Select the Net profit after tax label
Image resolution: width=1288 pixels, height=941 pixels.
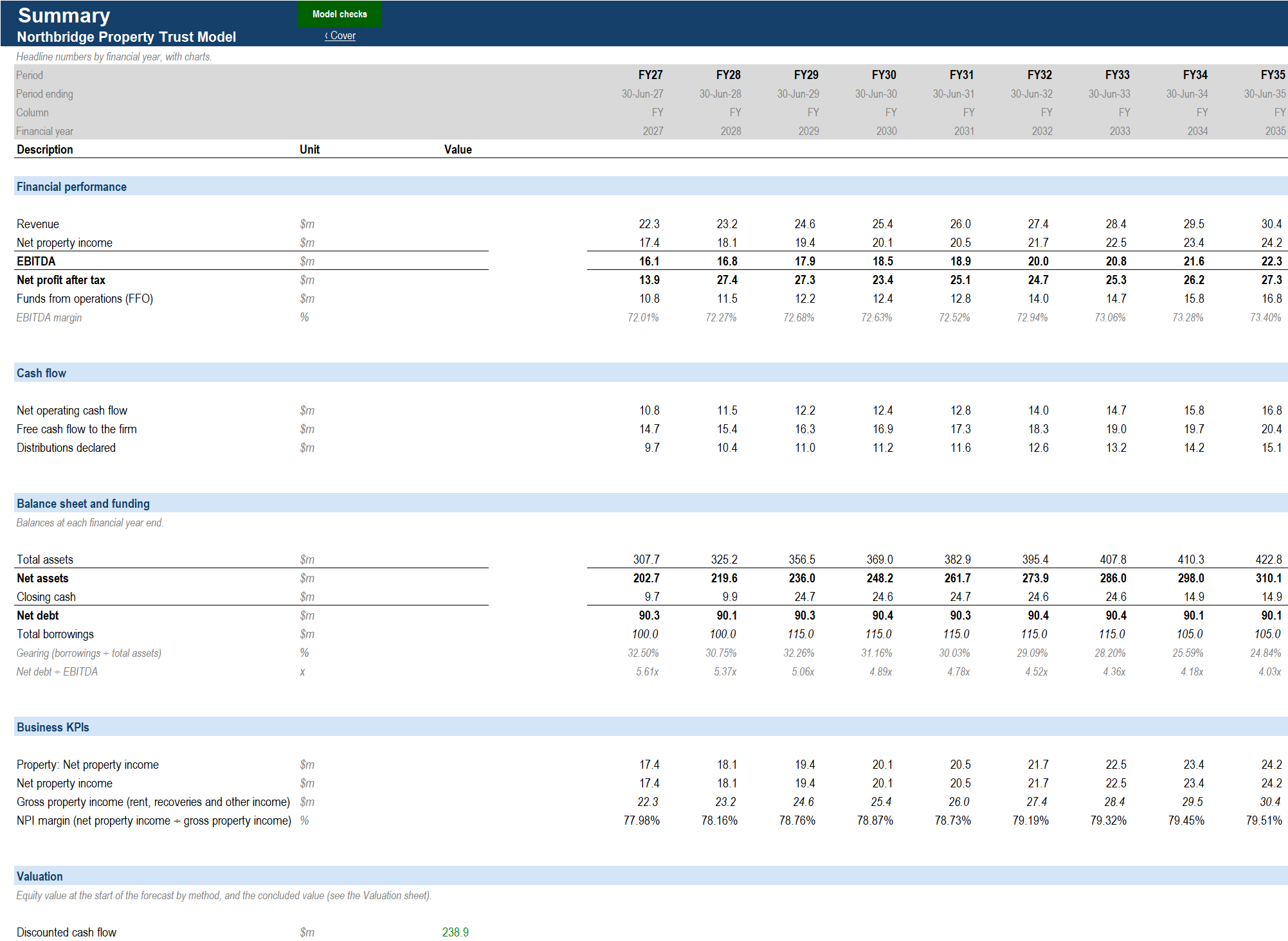click(x=61, y=280)
